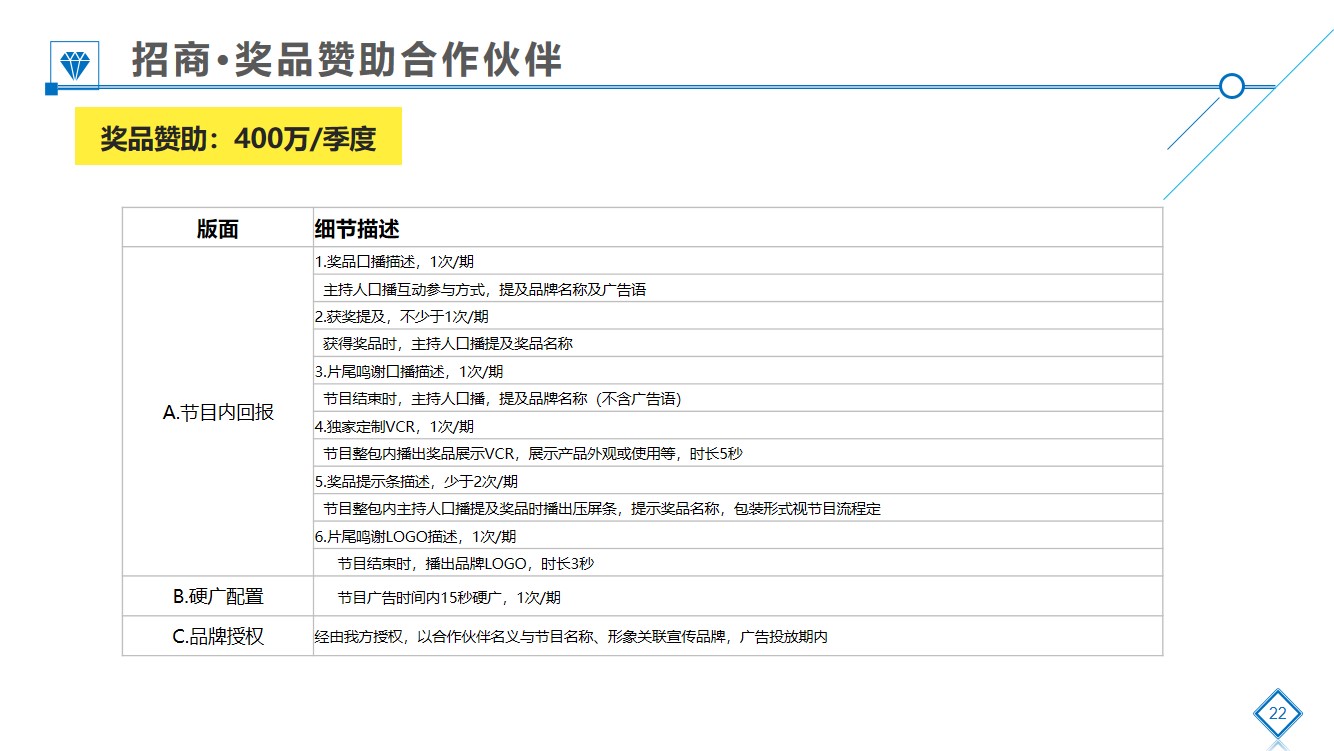Image resolution: width=1334 pixels, height=751 pixels.
Task: Click the page number 22 badge
Action: (x=1277, y=714)
